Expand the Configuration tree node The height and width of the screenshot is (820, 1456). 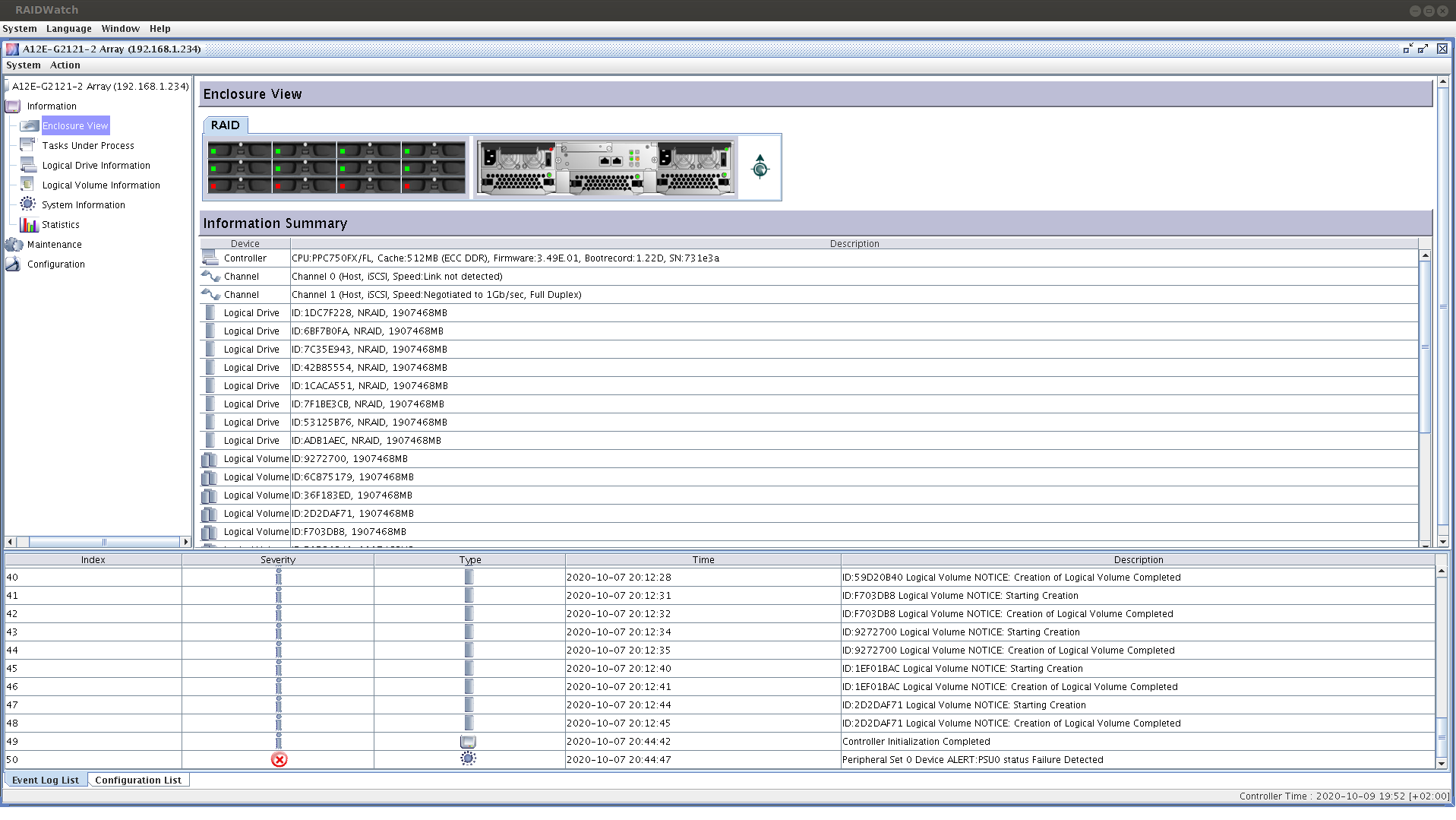coord(56,264)
